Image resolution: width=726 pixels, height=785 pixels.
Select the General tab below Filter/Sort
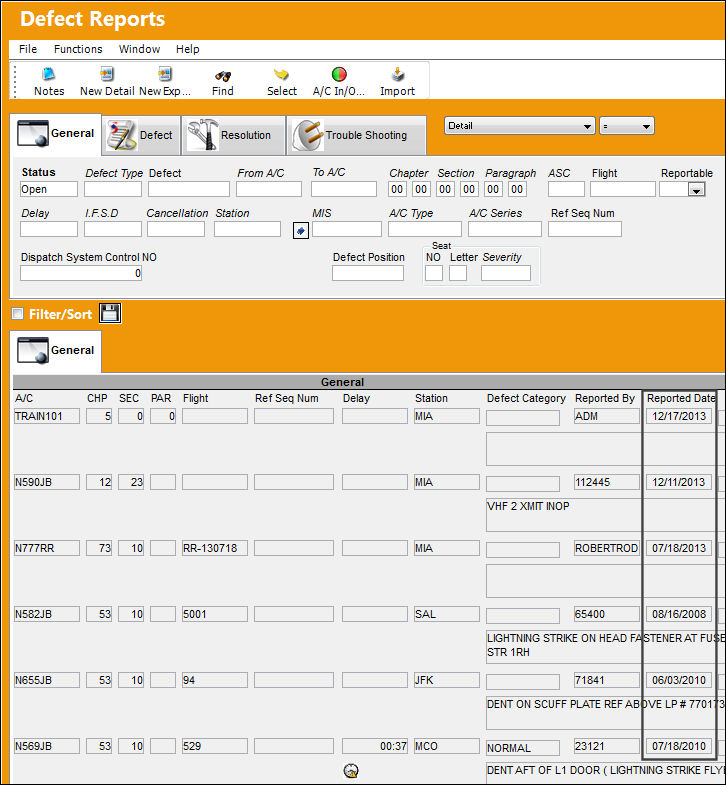point(56,351)
